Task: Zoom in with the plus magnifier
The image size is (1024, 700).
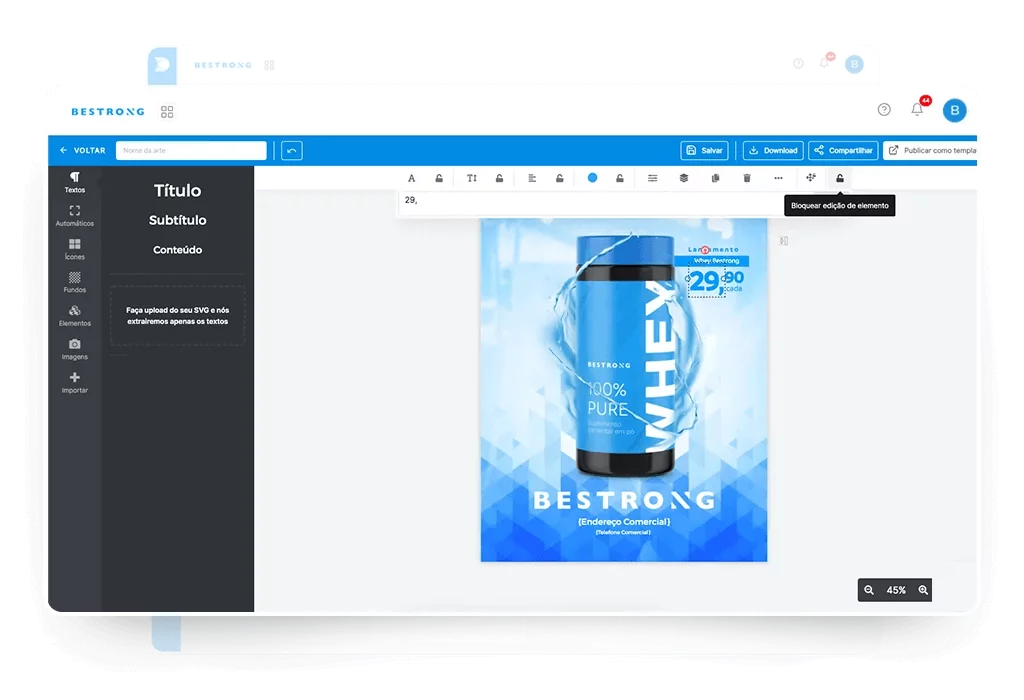Action: [923, 590]
